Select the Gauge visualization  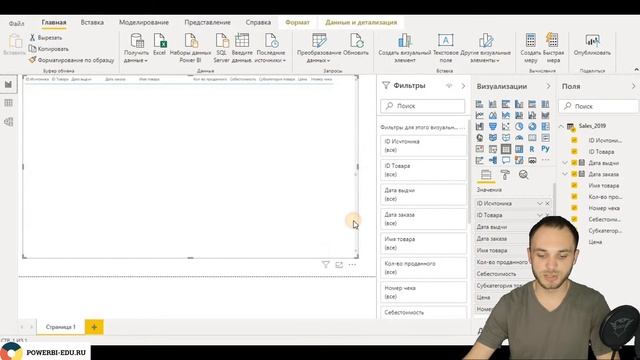coord(519,138)
